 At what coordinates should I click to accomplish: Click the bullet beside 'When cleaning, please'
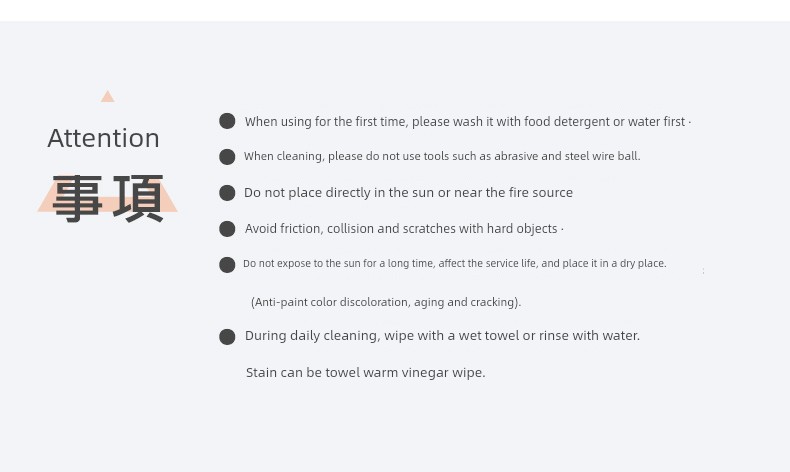tap(227, 157)
